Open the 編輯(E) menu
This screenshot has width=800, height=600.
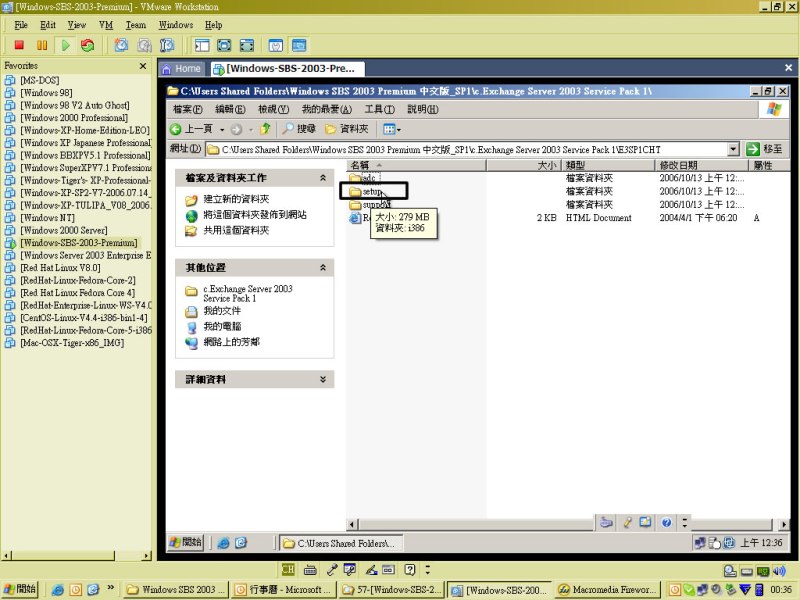(230, 109)
